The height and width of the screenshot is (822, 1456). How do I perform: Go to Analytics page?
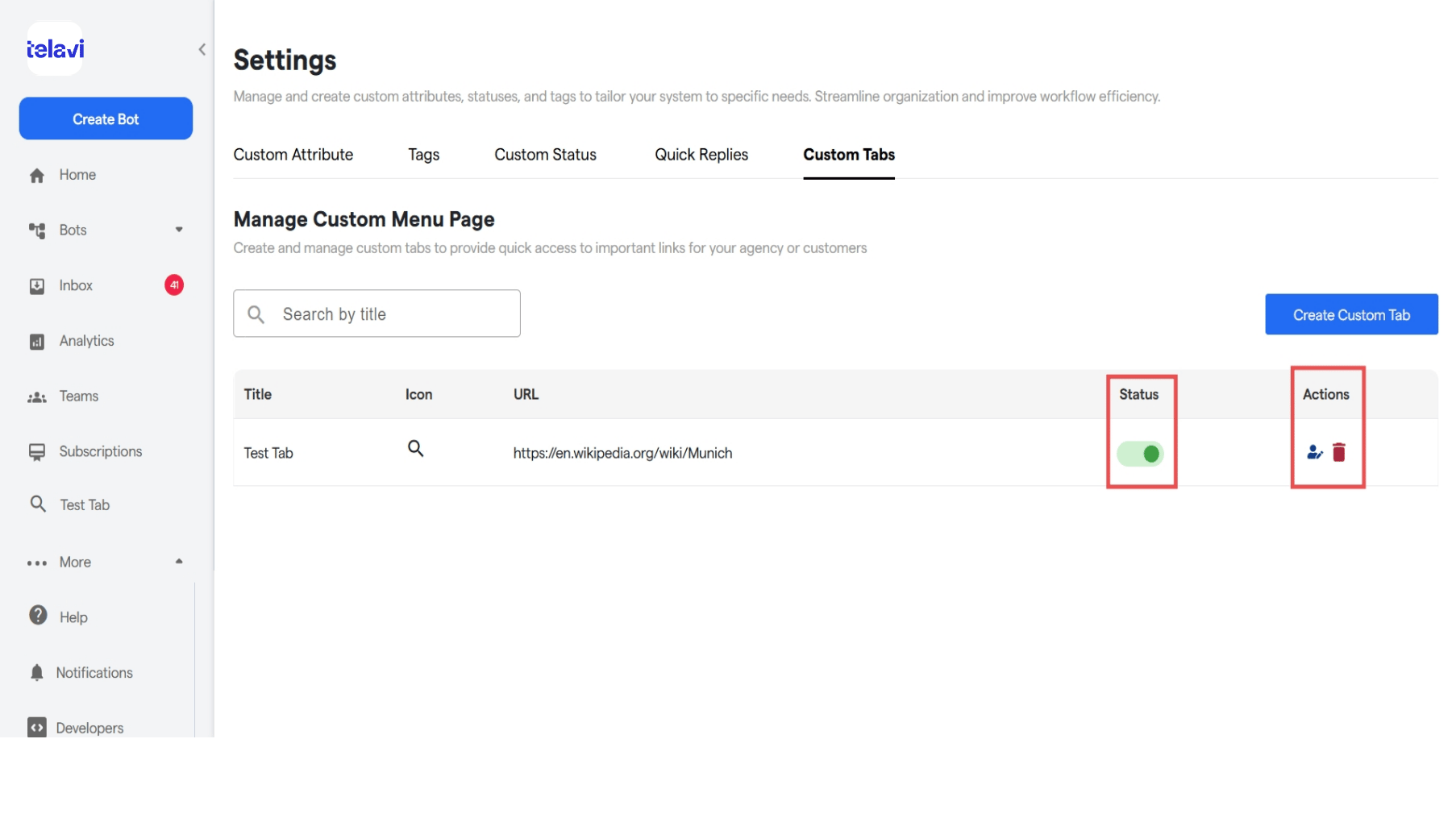coord(86,342)
